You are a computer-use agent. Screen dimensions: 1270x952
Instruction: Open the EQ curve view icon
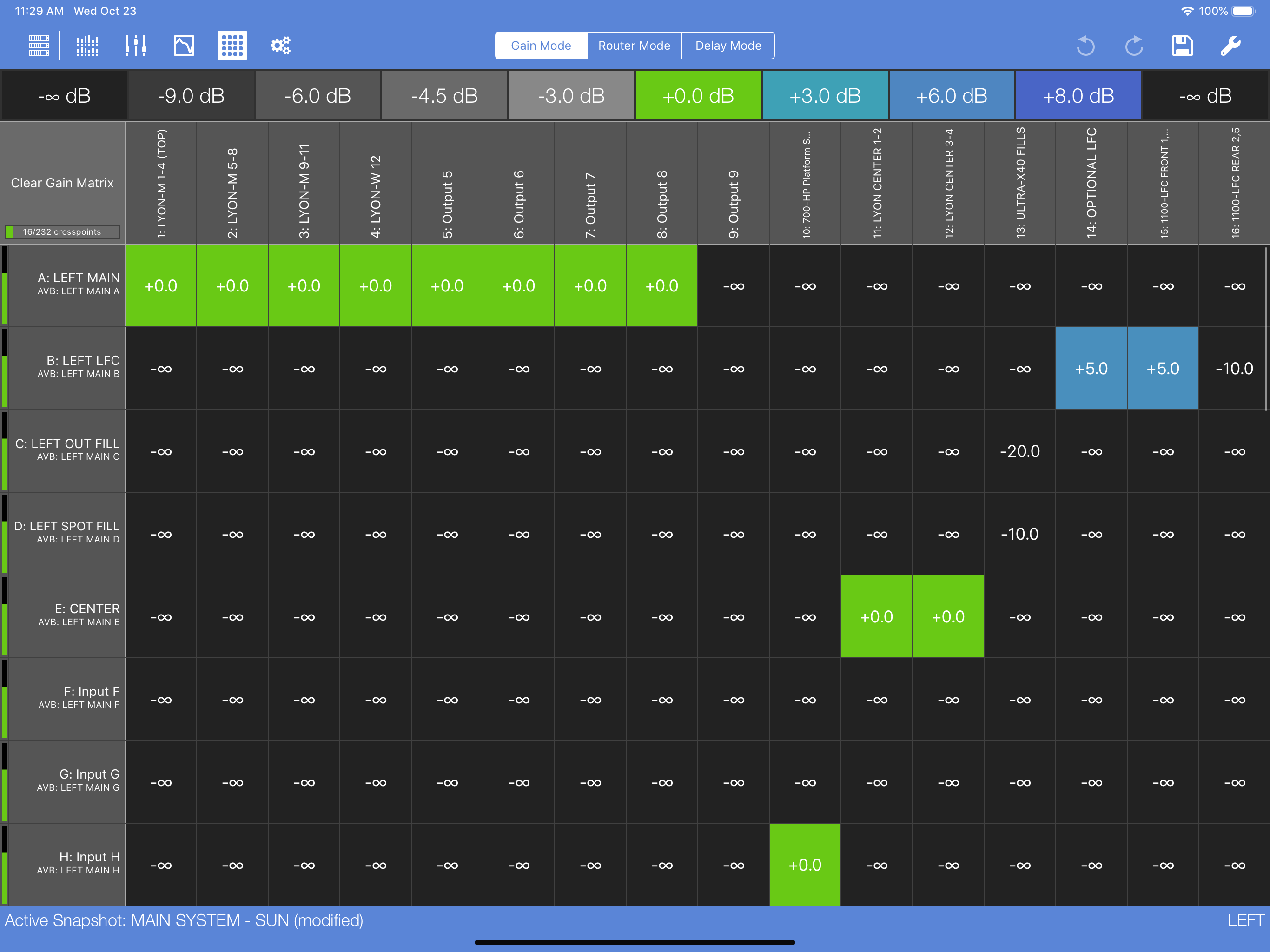point(184,46)
